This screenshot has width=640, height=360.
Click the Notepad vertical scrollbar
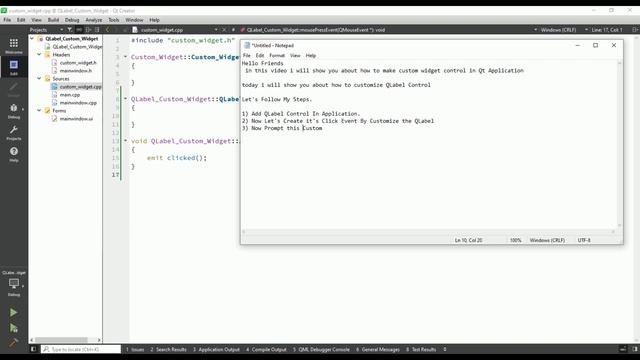pos(620,144)
